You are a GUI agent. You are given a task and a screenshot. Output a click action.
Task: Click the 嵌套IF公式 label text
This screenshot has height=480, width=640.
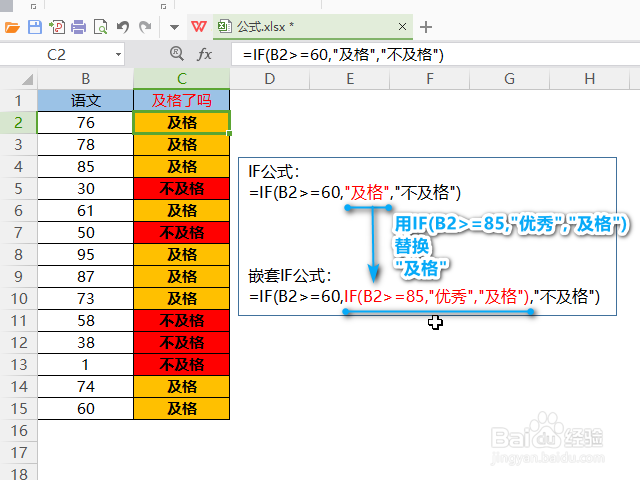pyautogui.click(x=290, y=276)
